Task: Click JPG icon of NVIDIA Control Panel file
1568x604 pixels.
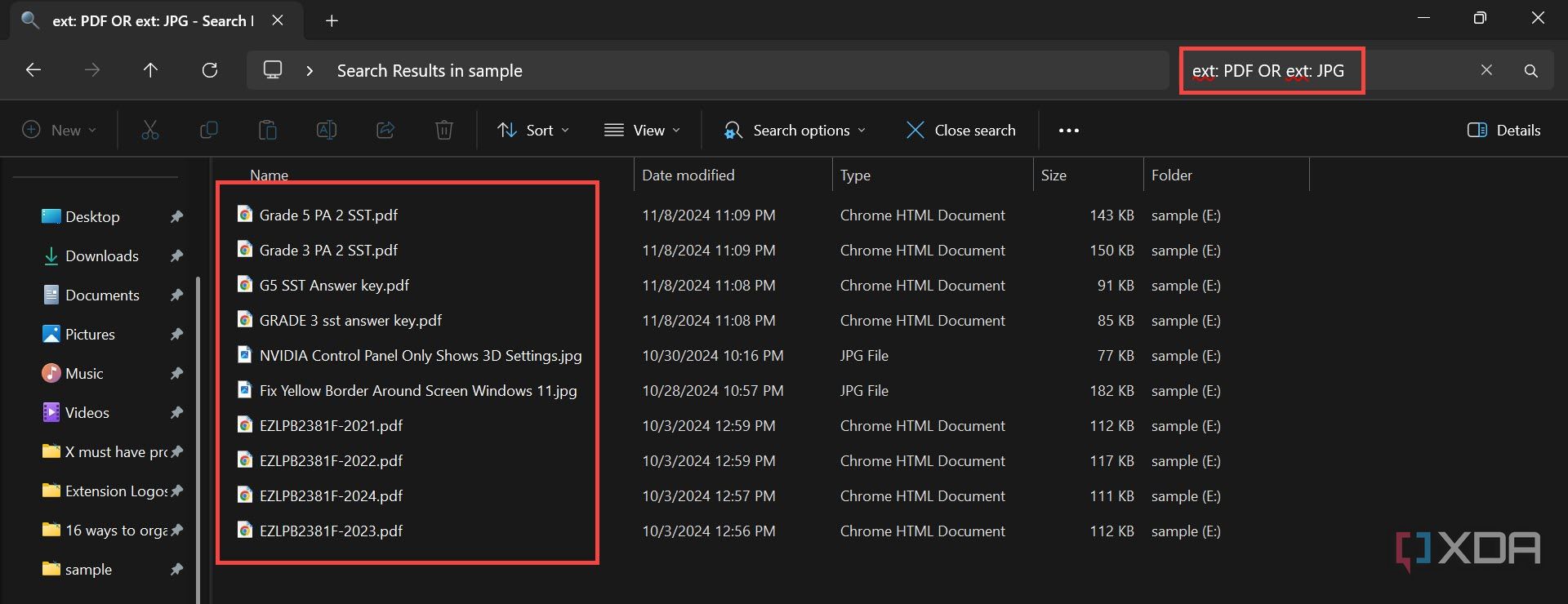Action: (x=244, y=354)
